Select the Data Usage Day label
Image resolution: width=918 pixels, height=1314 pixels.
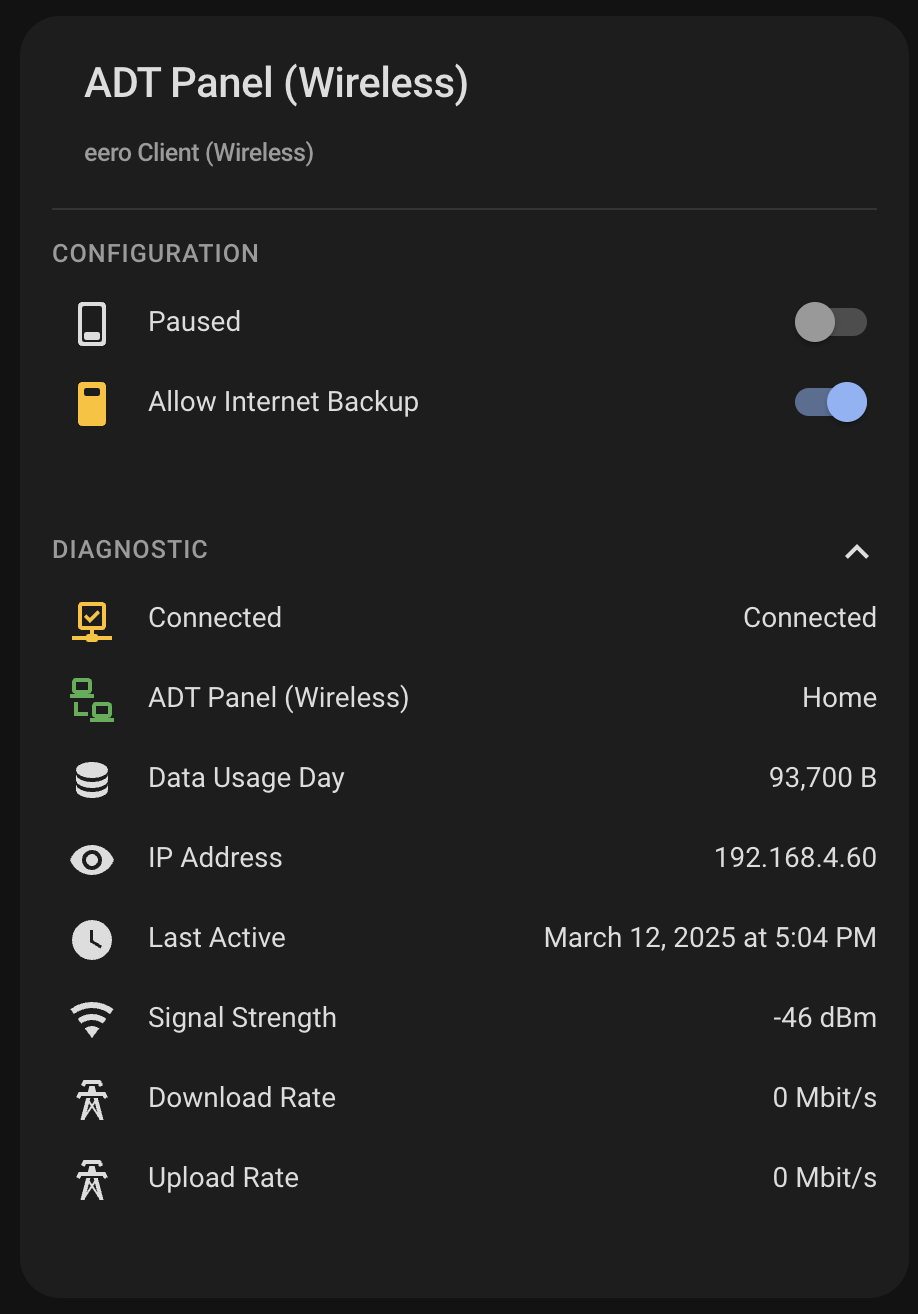pyautogui.click(x=246, y=778)
